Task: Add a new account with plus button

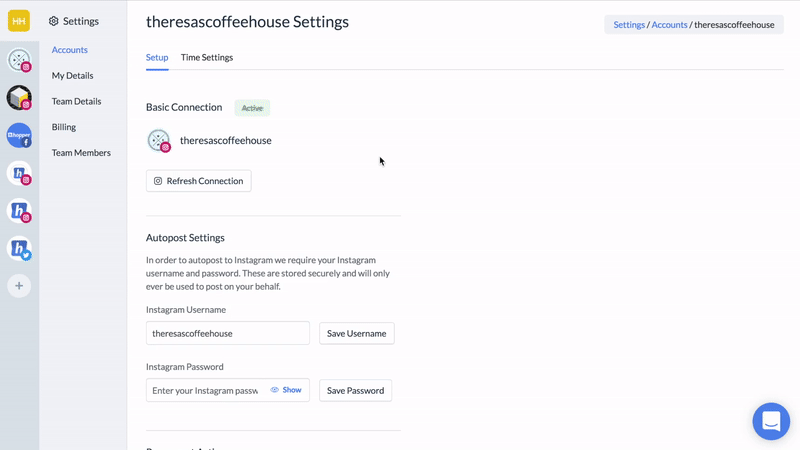Action: tap(19, 286)
